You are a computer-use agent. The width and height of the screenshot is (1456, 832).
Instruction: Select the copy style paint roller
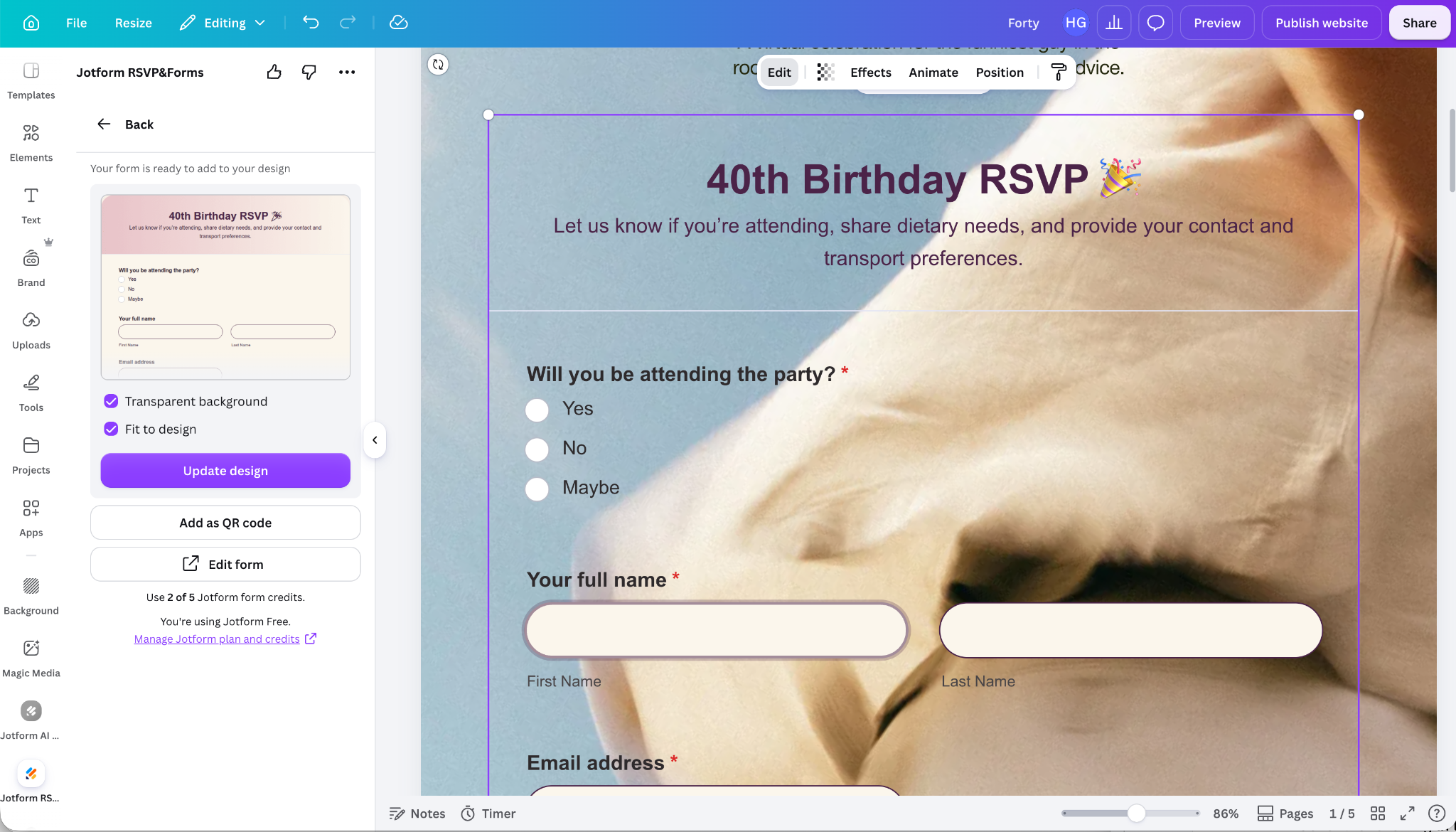1059,72
